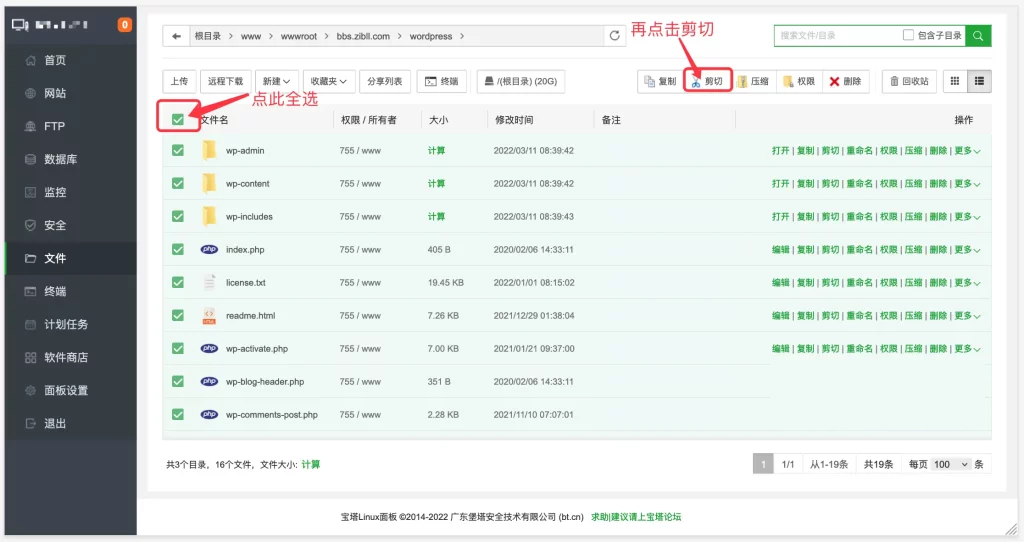Click the 压缩 compress toolbar button
The image size is (1024, 542).
click(x=753, y=81)
